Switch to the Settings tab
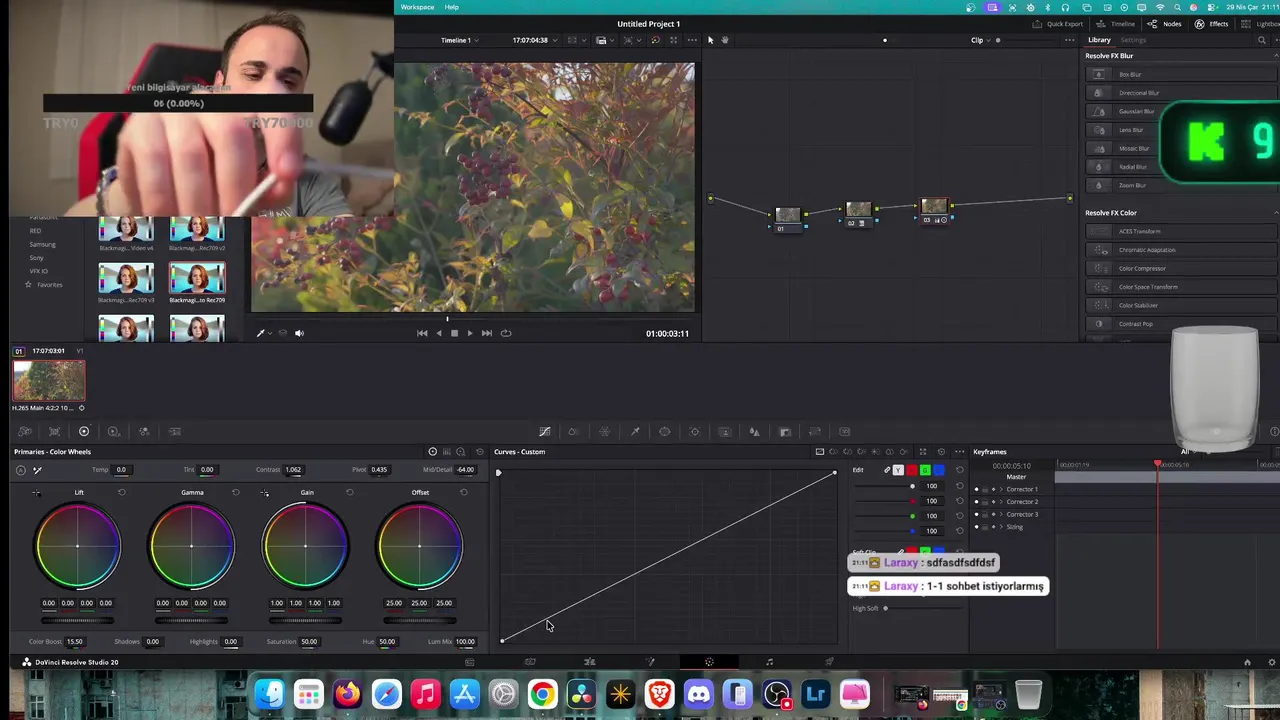The width and height of the screenshot is (1280, 720). tap(1133, 40)
